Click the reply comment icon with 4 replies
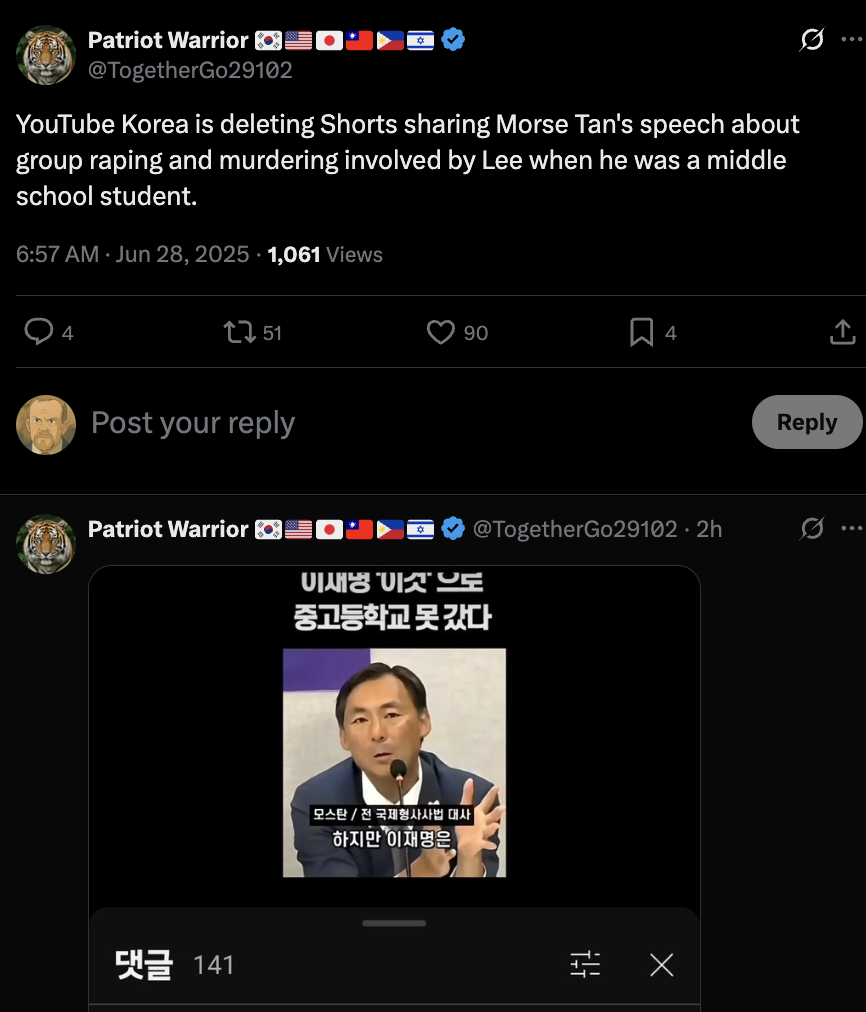Image resolution: width=866 pixels, height=1012 pixels. [x=39, y=332]
